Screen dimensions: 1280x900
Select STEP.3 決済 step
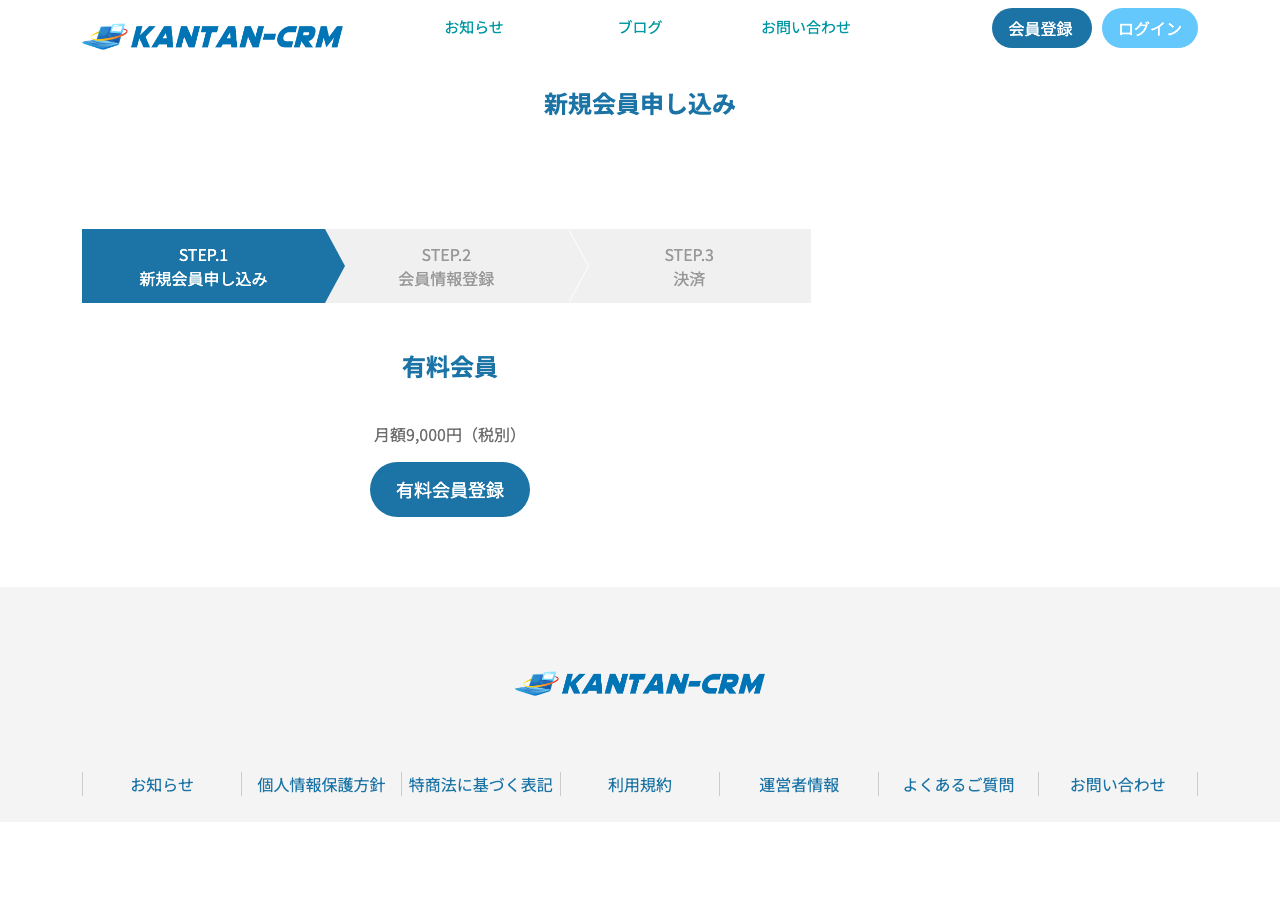689,266
